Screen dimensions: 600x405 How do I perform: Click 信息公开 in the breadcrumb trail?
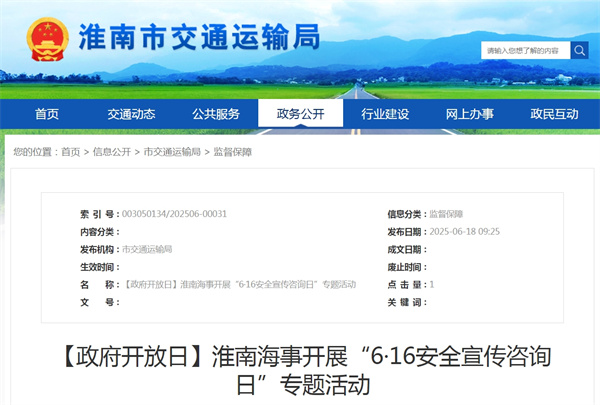(111, 152)
